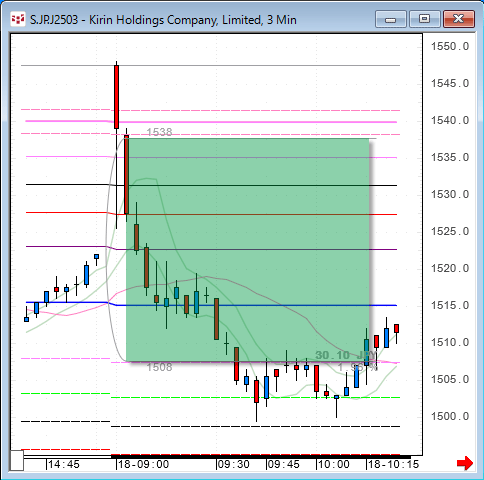Image resolution: width=484 pixels, height=480 pixels.
Task: Click the 1515.0 price axis label
Action: [x=450, y=305]
